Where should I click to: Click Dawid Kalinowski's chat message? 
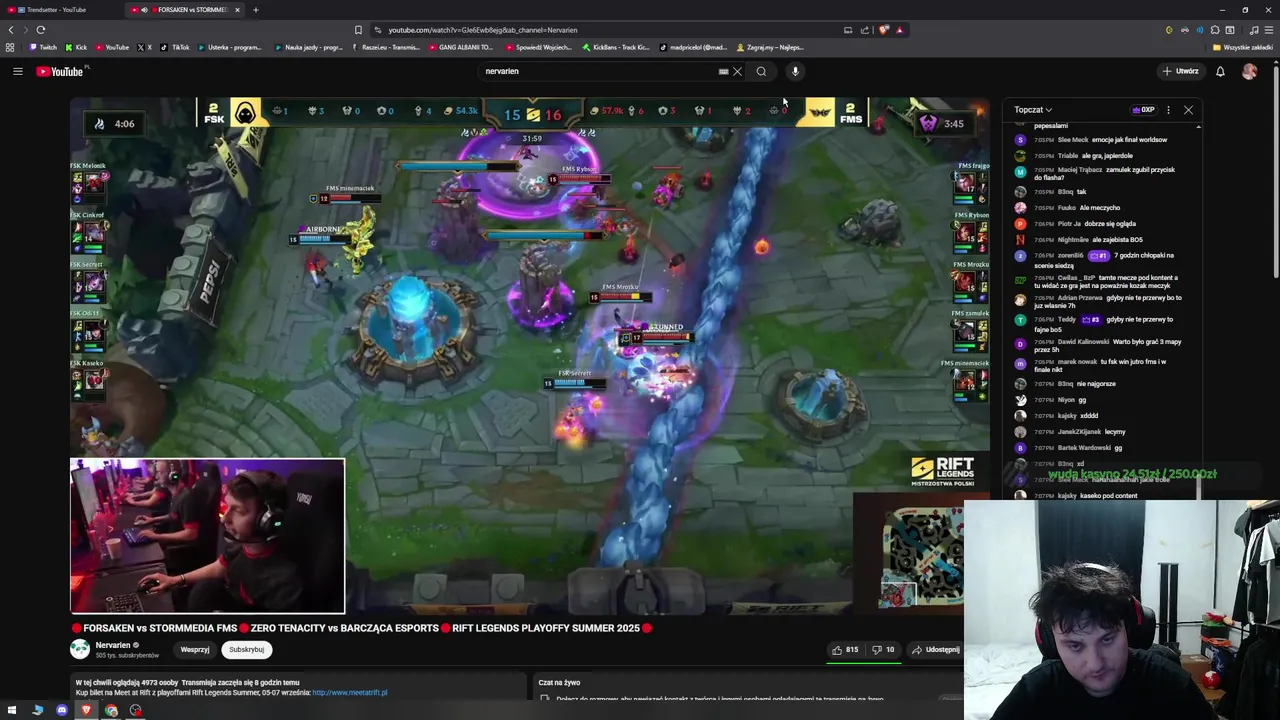click(x=1110, y=346)
